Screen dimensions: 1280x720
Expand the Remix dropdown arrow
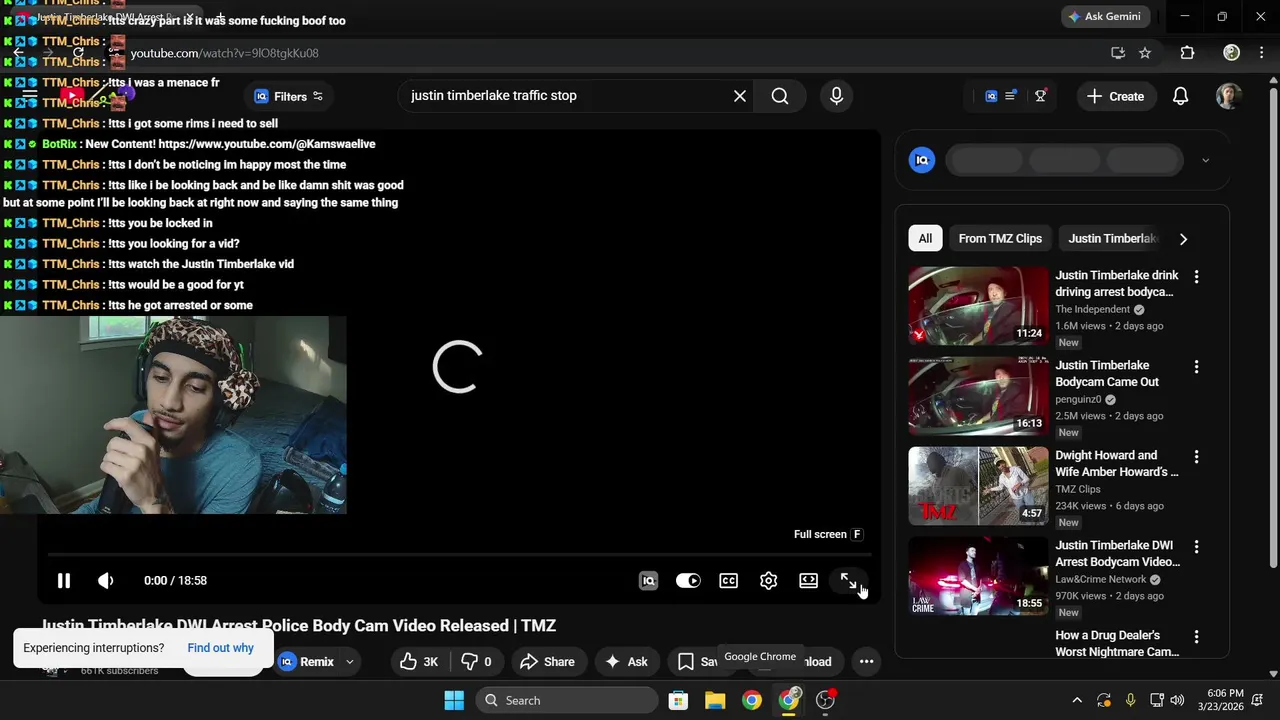(x=349, y=662)
